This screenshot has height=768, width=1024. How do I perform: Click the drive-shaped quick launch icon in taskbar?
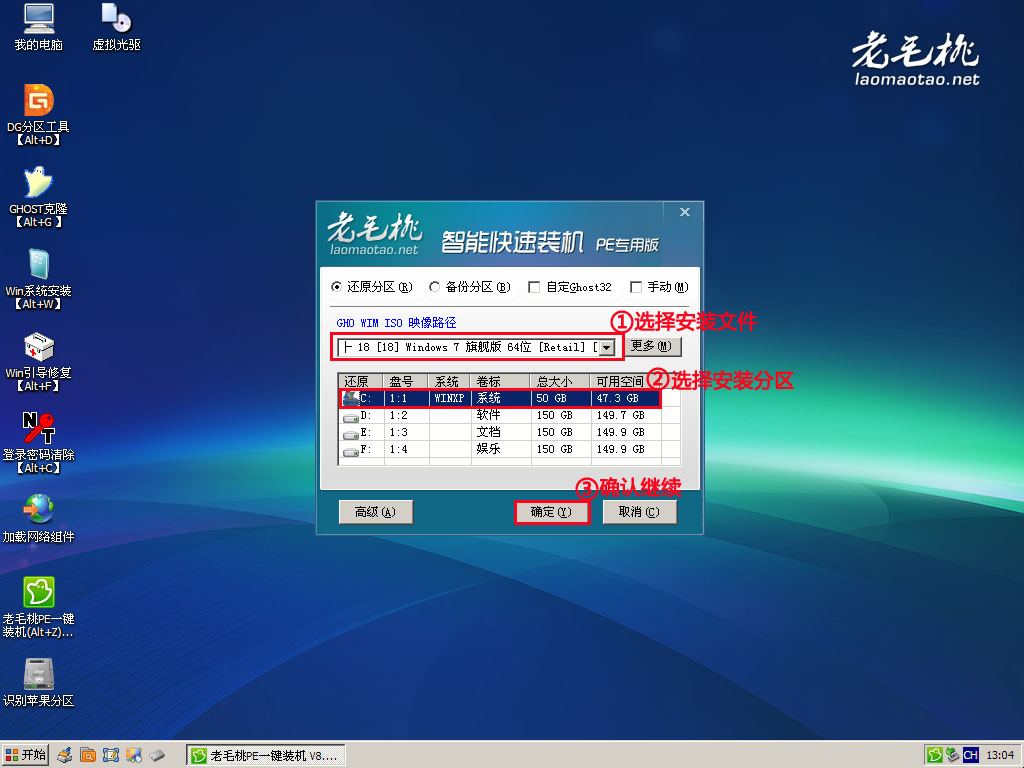click(157, 756)
